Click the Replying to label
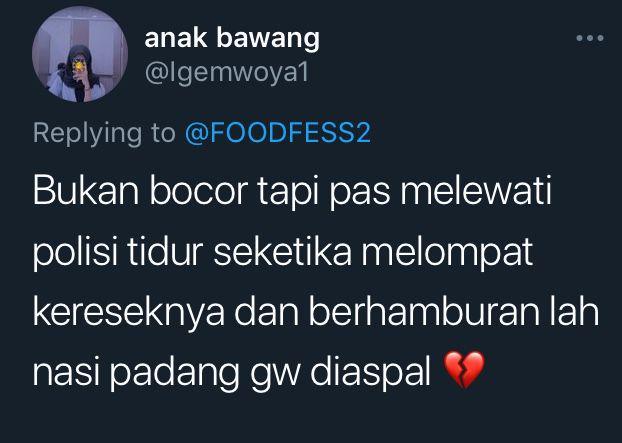Image resolution: width=622 pixels, height=443 pixels. coord(104,134)
